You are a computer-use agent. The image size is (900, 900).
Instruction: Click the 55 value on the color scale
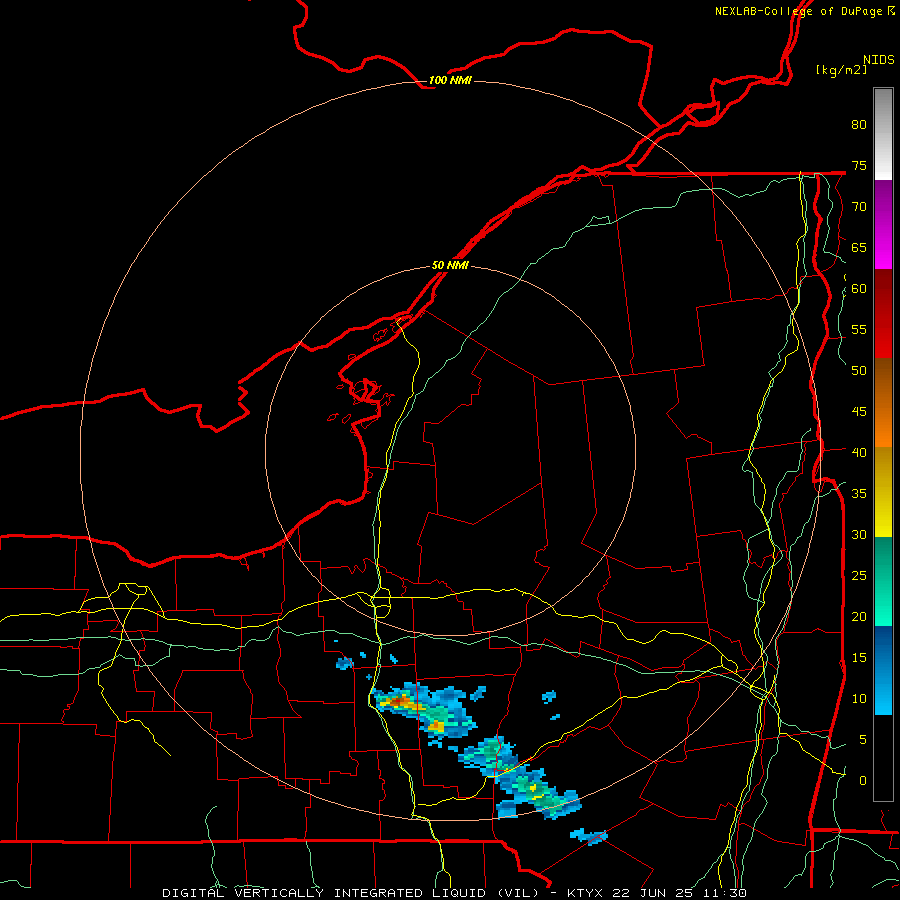tap(859, 329)
